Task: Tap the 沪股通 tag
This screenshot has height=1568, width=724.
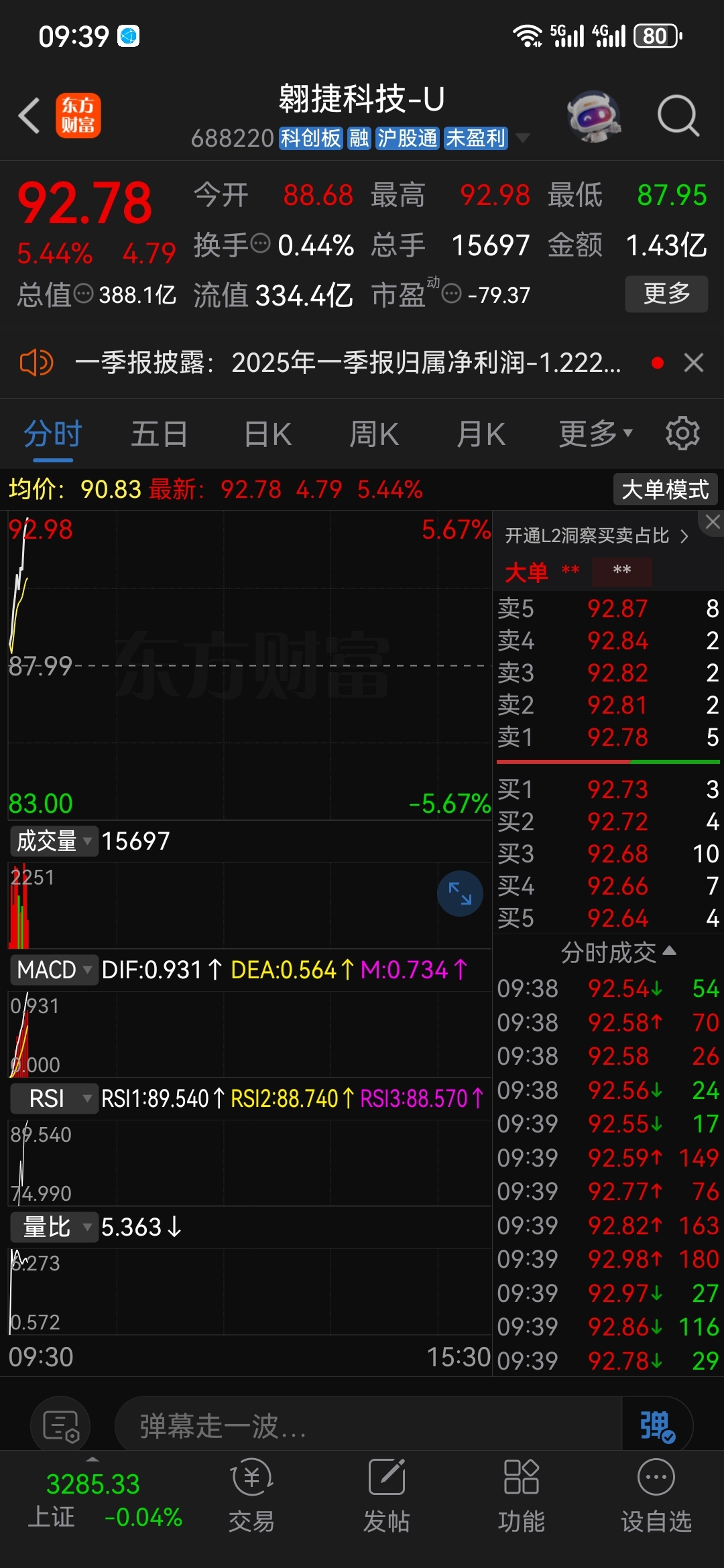Action: (x=407, y=138)
